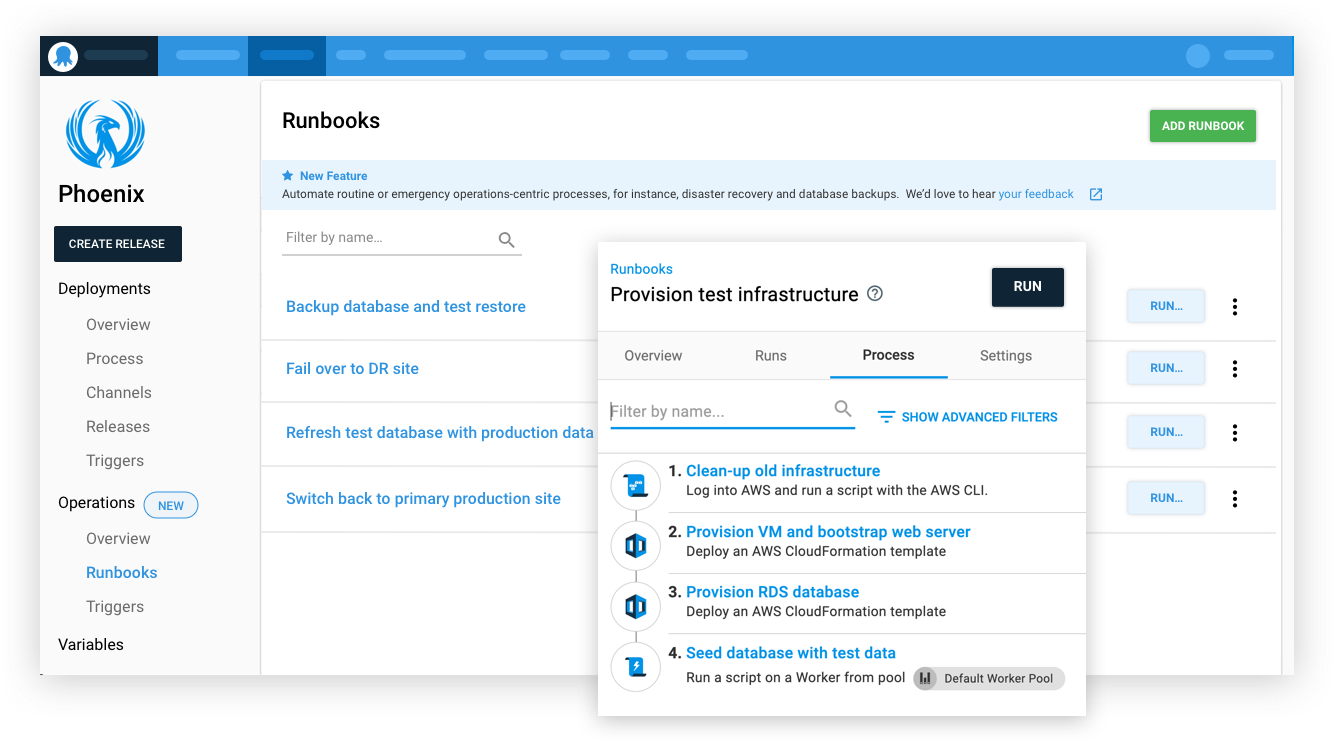
Task: Click the CloudFormation icon for Provision RDS step
Action: (636, 606)
